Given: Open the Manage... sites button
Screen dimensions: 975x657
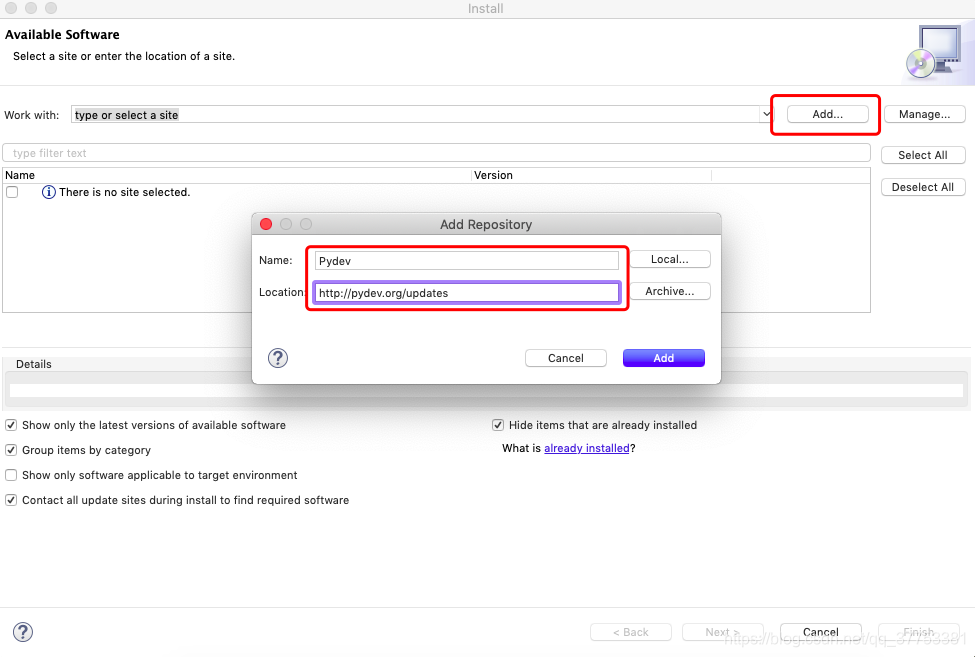Looking at the screenshot, I should [x=925, y=114].
